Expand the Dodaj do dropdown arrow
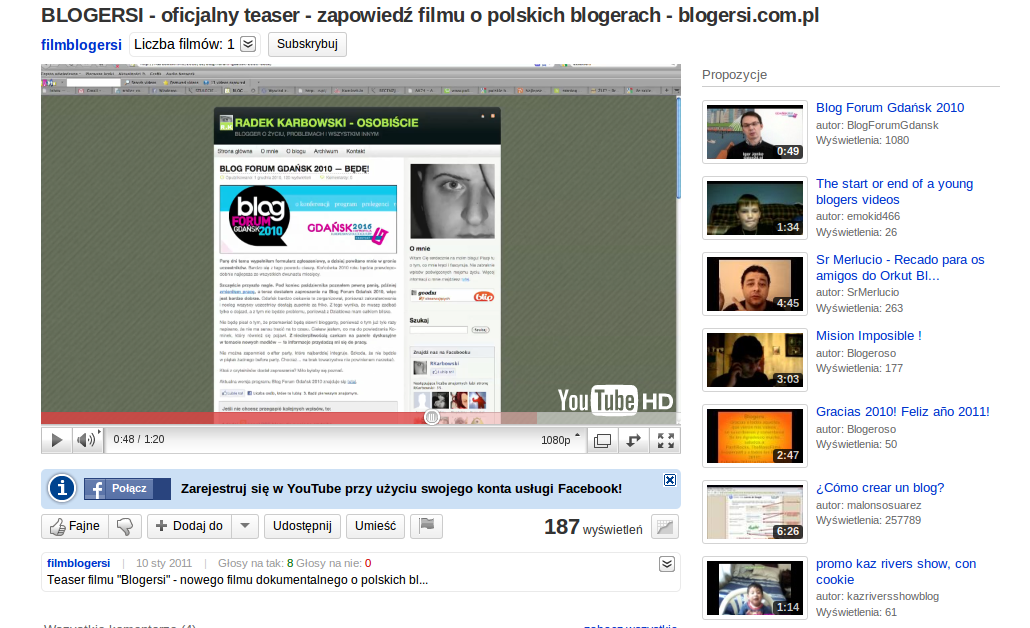This screenshot has width=1030, height=628. click(246, 526)
